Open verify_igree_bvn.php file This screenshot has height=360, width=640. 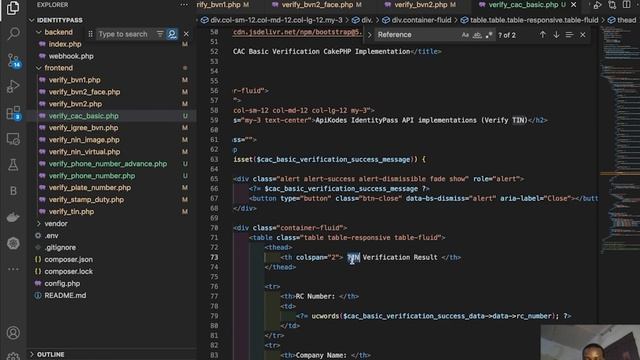pyautogui.click(x=83, y=128)
